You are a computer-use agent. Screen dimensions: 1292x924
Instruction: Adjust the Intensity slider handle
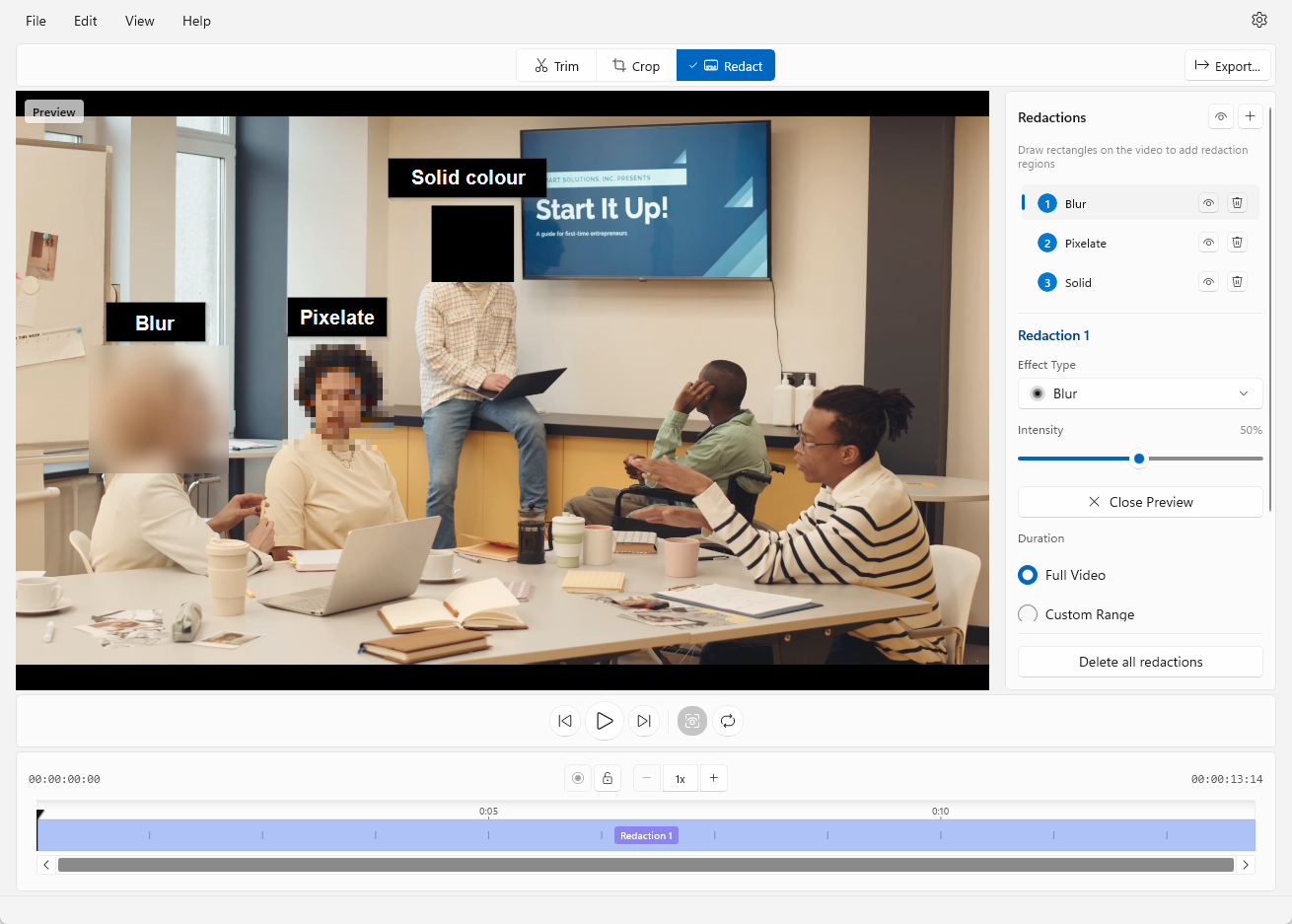point(1139,459)
